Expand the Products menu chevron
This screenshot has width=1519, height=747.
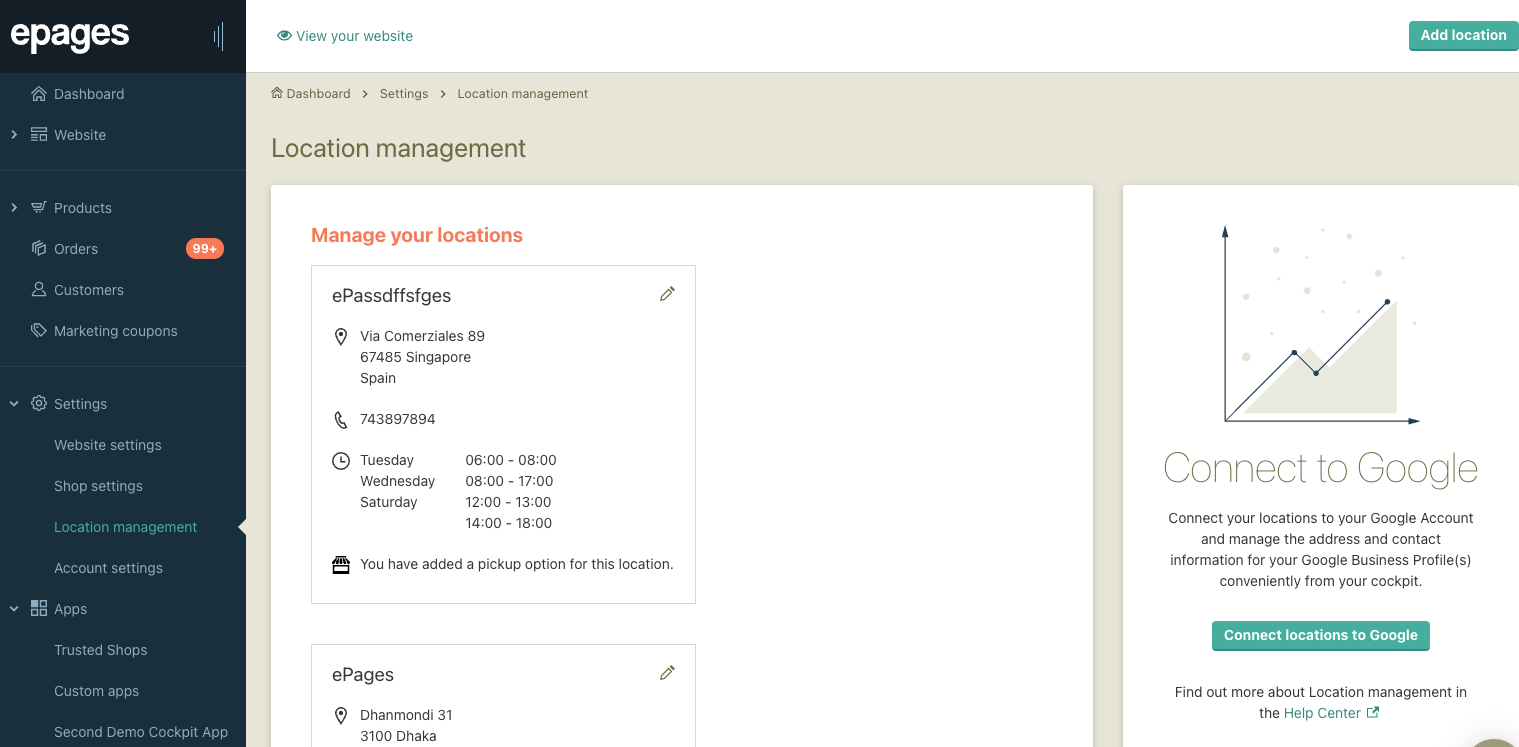pos(14,208)
